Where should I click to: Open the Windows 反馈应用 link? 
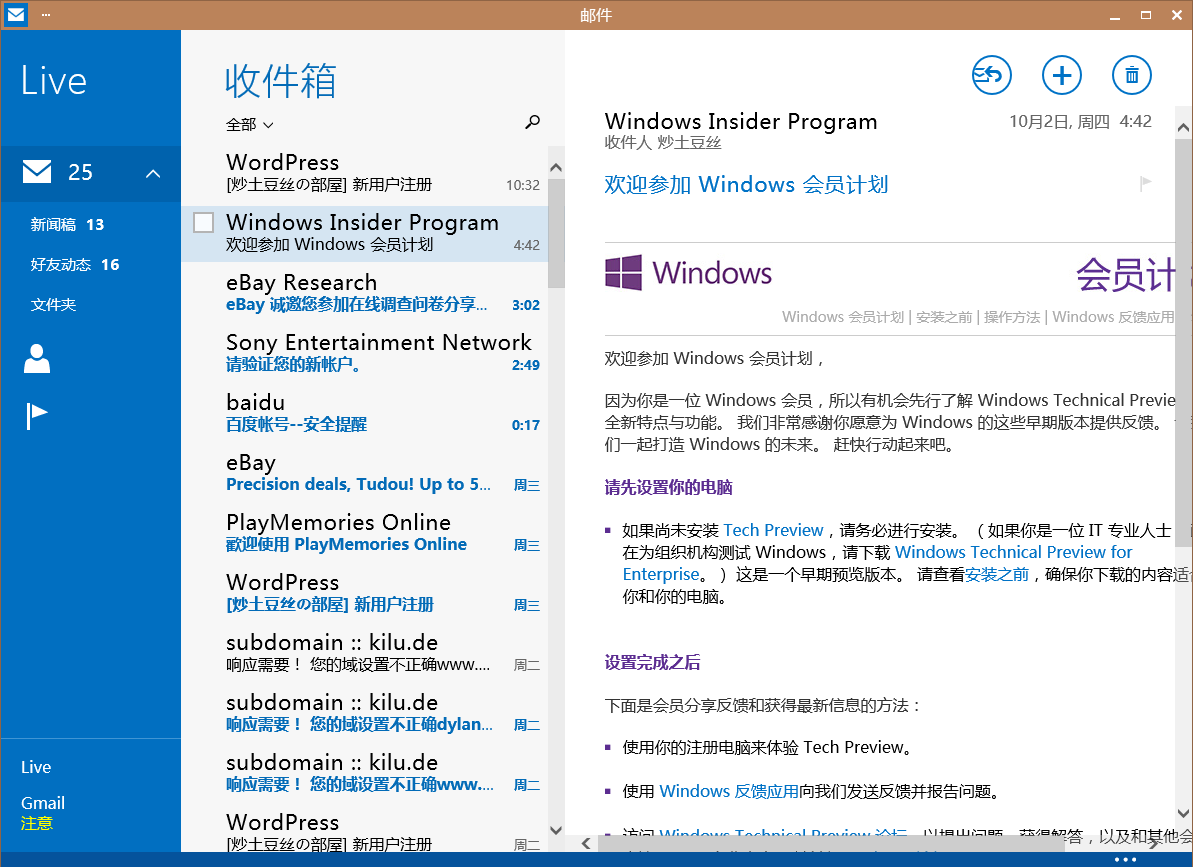[x=728, y=791]
